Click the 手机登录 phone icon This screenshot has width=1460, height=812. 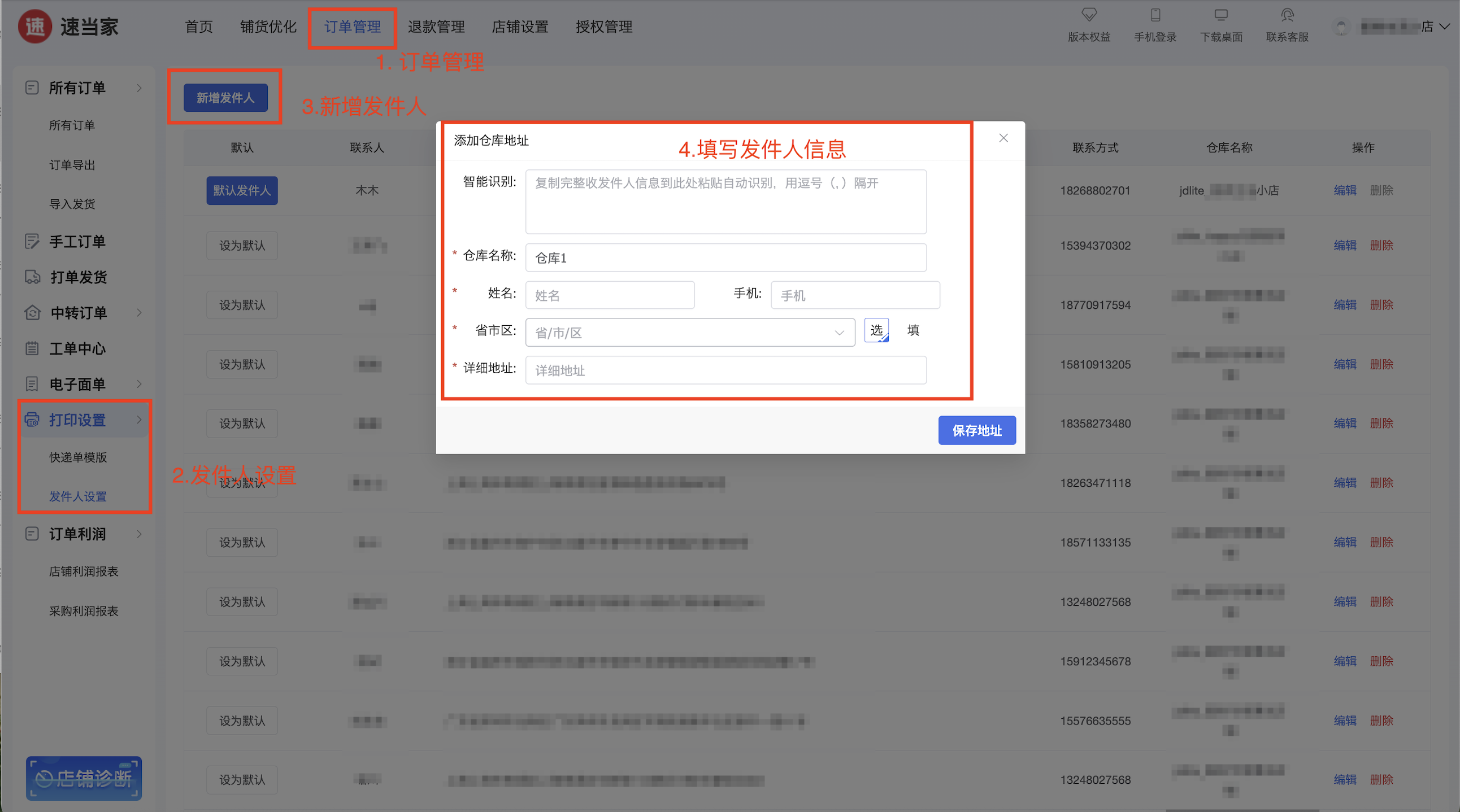coord(1155,15)
